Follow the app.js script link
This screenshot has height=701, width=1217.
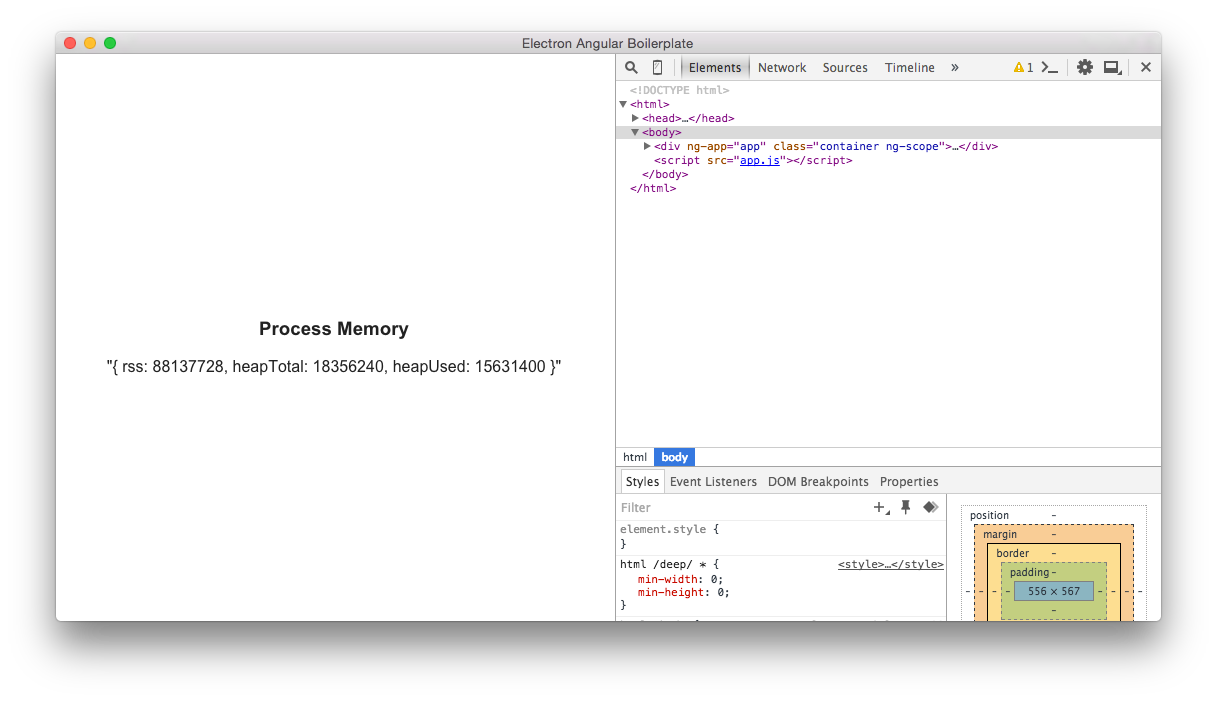pos(760,160)
